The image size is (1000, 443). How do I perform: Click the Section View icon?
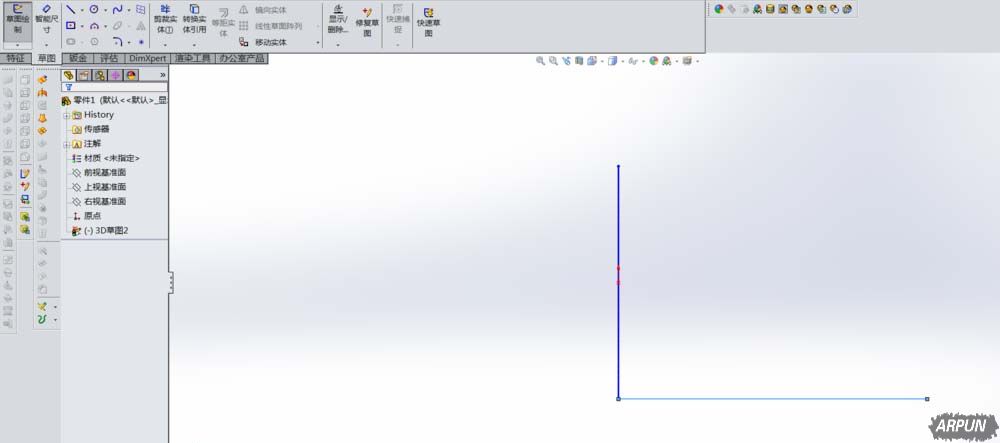coord(578,61)
